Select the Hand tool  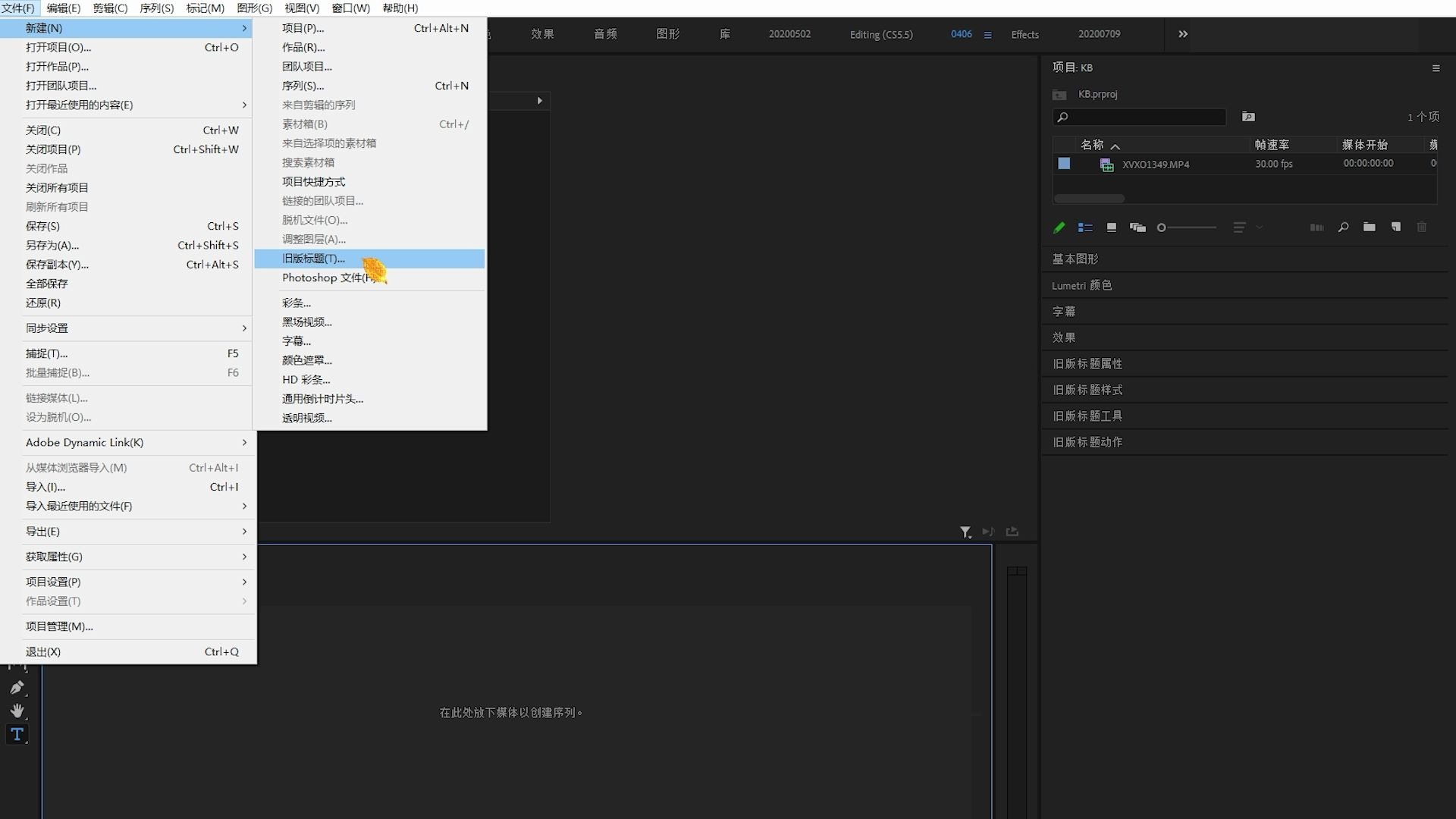tap(17, 711)
